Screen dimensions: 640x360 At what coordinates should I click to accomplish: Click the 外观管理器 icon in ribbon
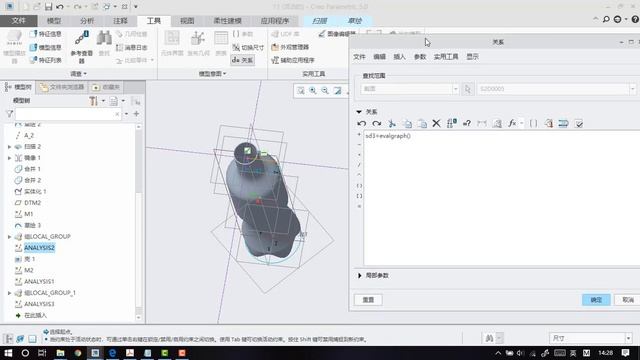(275, 47)
